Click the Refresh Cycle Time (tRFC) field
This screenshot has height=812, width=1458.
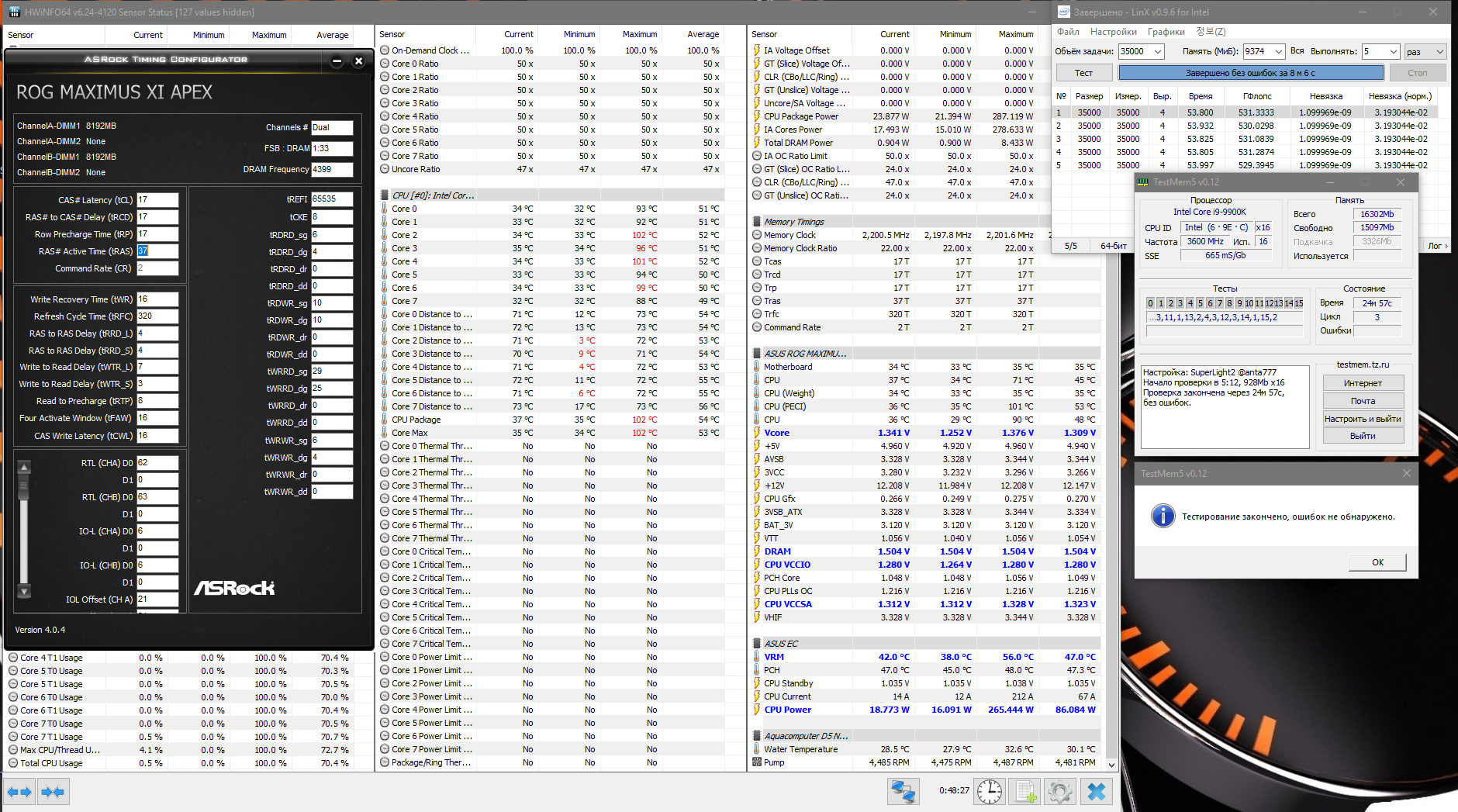coord(157,316)
